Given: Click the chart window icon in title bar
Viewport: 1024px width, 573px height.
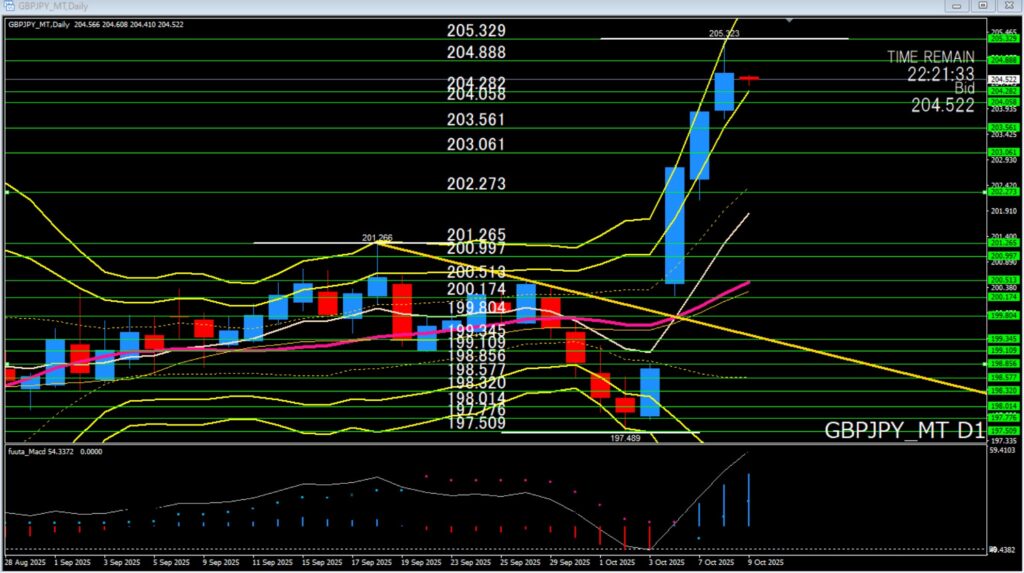Looking at the screenshot, I should pyautogui.click(x=7, y=6).
